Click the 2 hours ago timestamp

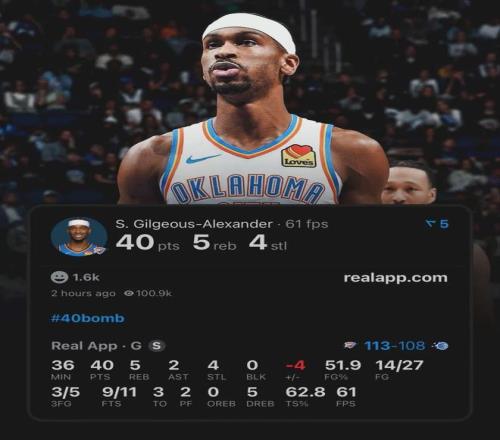pyautogui.click(x=83, y=293)
